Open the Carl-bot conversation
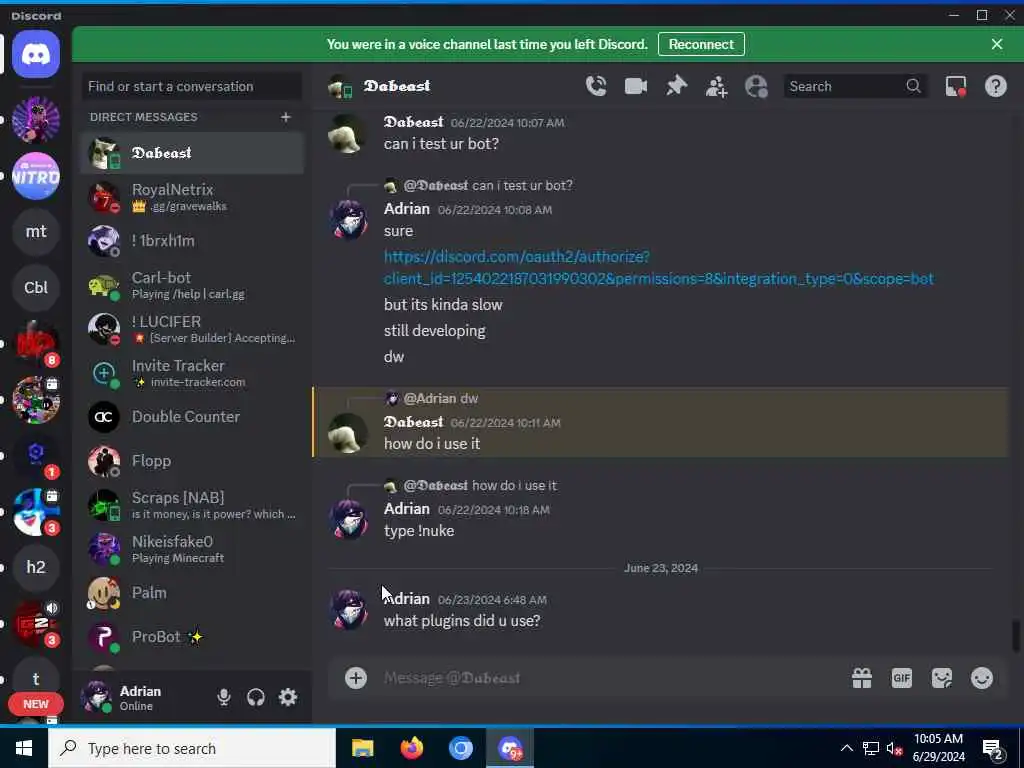Image resolution: width=1024 pixels, height=768 pixels. click(192, 285)
